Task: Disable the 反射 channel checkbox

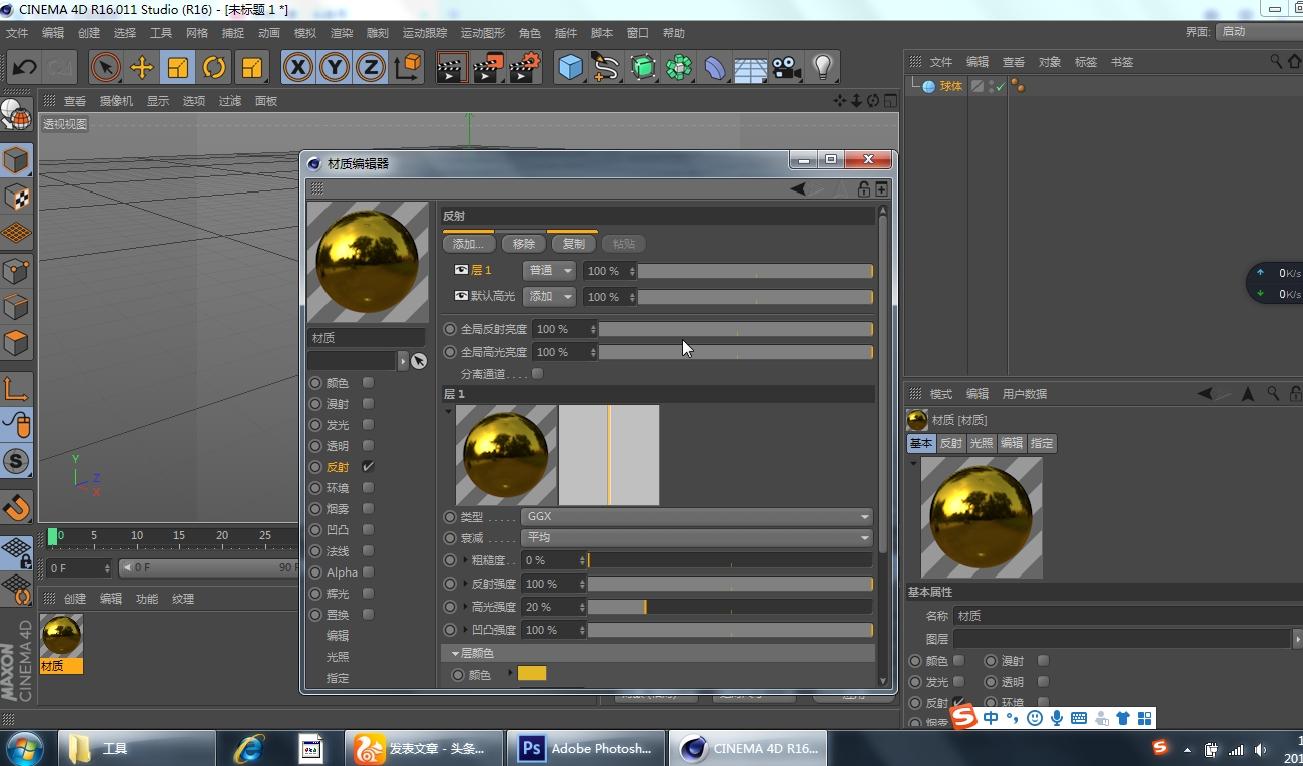Action: 369,466
